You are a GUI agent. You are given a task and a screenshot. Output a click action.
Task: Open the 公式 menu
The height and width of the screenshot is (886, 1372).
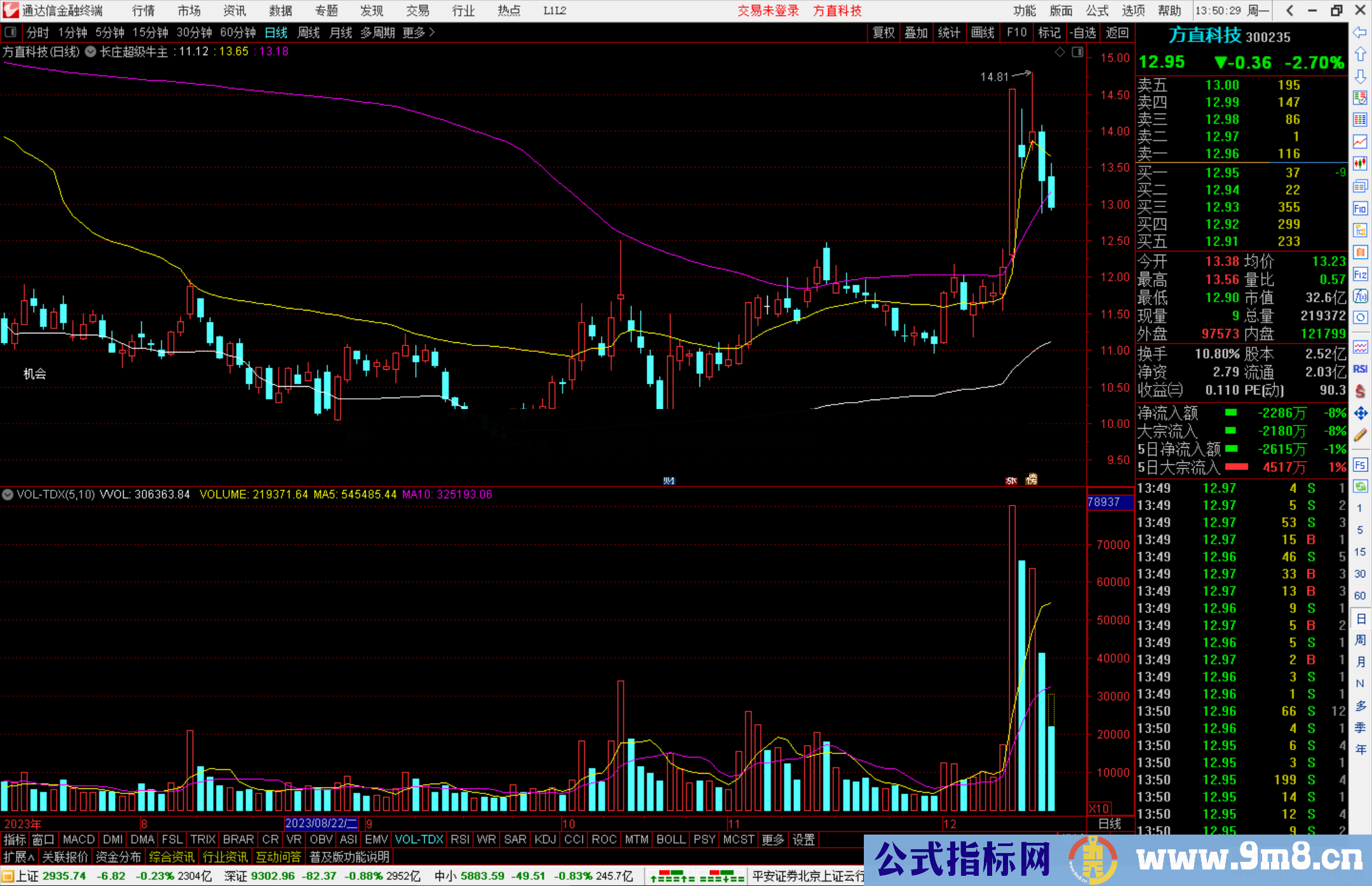pos(1097,11)
